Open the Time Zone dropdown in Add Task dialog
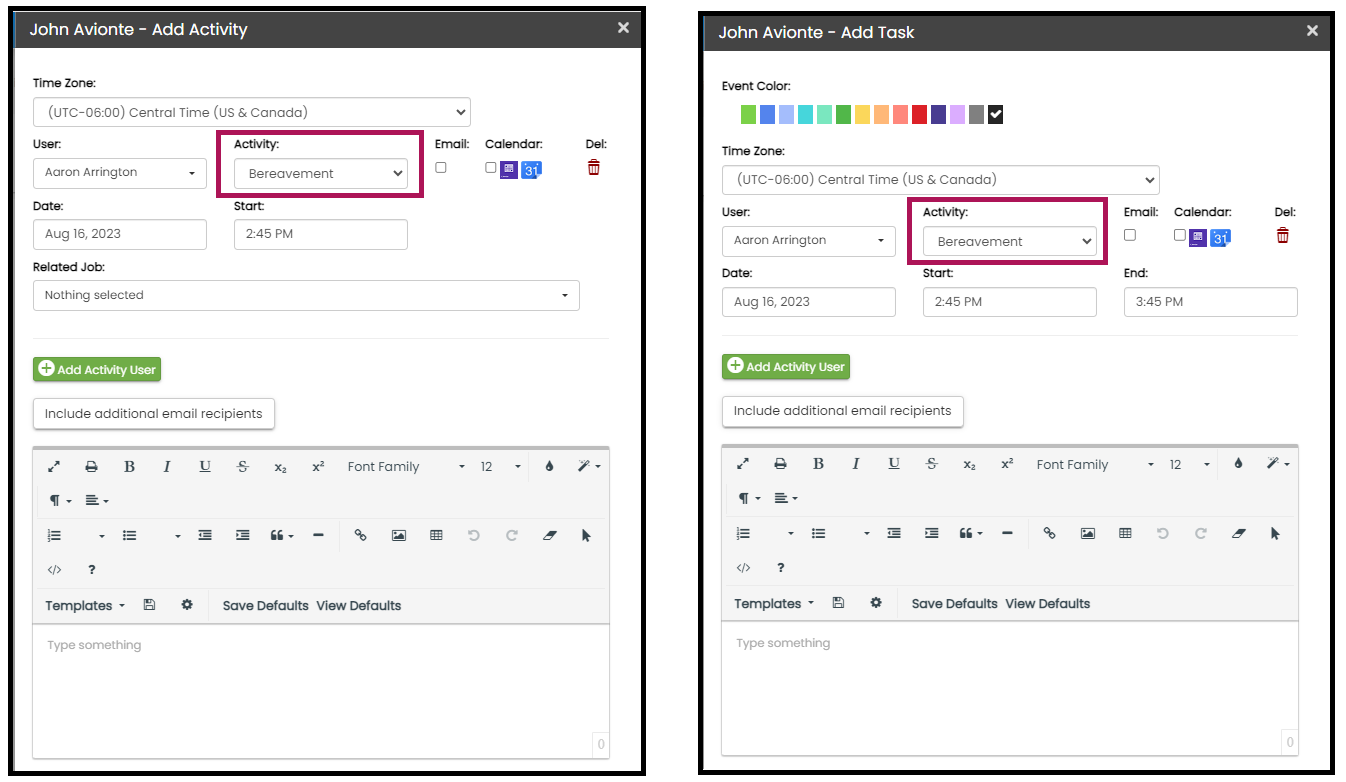This screenshot has height=782, width=1346. coord(940,180)
